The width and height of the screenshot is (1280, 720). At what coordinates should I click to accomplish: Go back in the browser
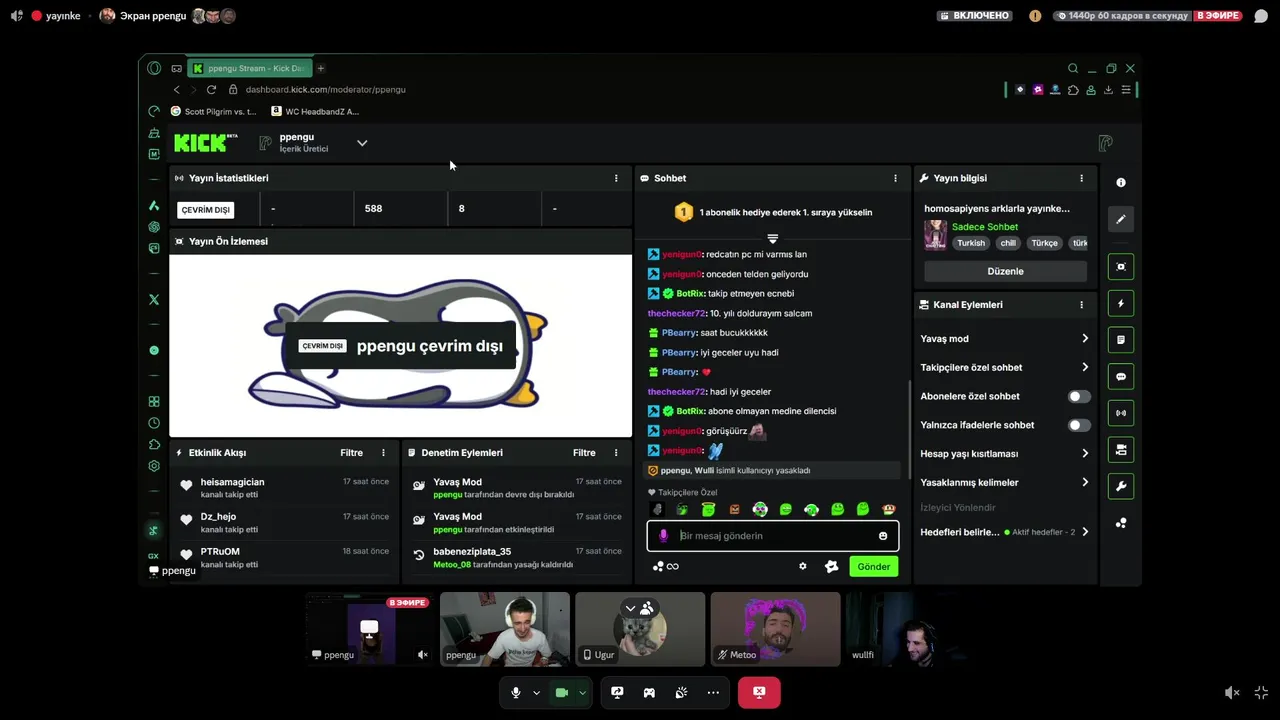point(177,90)
